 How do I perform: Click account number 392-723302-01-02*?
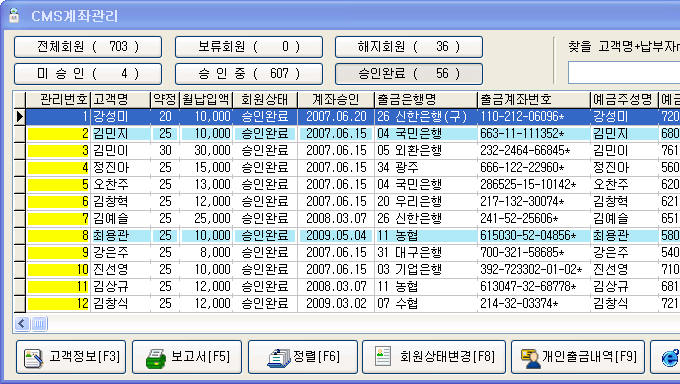[533, 269]
